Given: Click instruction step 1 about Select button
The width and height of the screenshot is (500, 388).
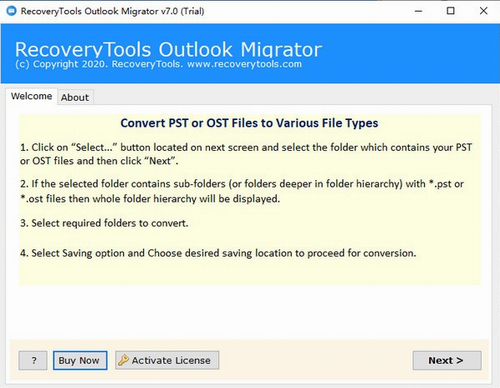Looking at the screenshot, I should [246, 154].
